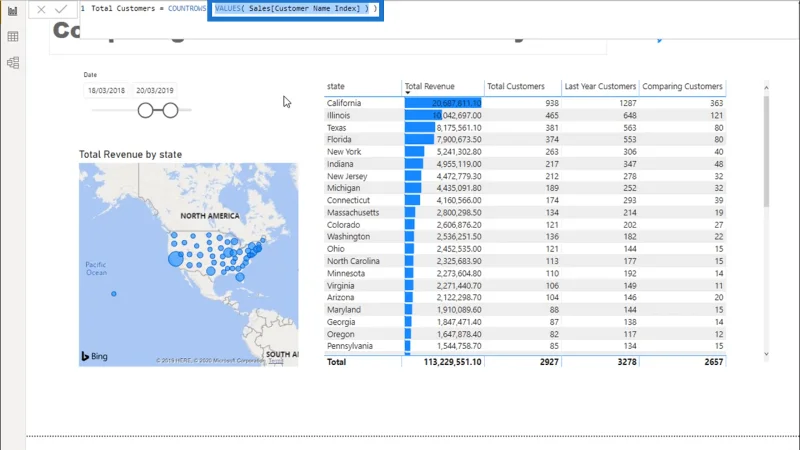Viewport: 800px width, 450px height.
Task: Select the Michigan row
Action: pyautogui.click(x=525, y=188)
